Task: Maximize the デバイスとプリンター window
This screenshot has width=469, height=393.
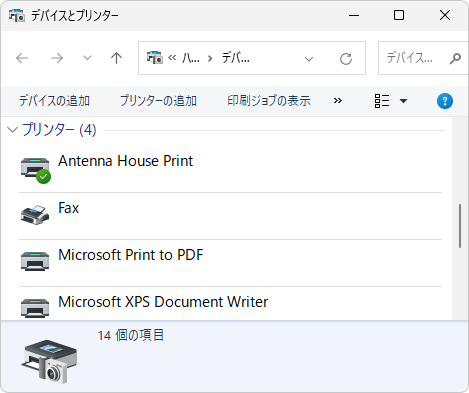Action: click(399, 15)
